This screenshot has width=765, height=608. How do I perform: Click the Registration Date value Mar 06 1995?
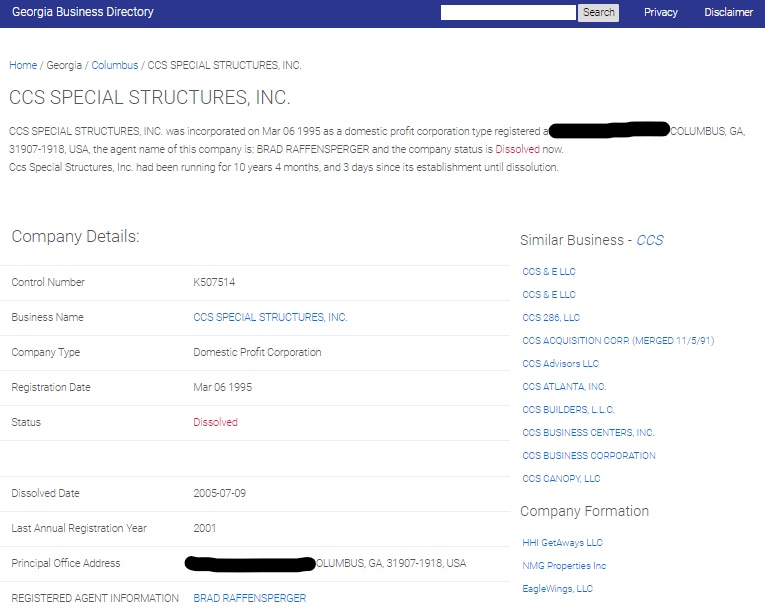pos(222,387)
